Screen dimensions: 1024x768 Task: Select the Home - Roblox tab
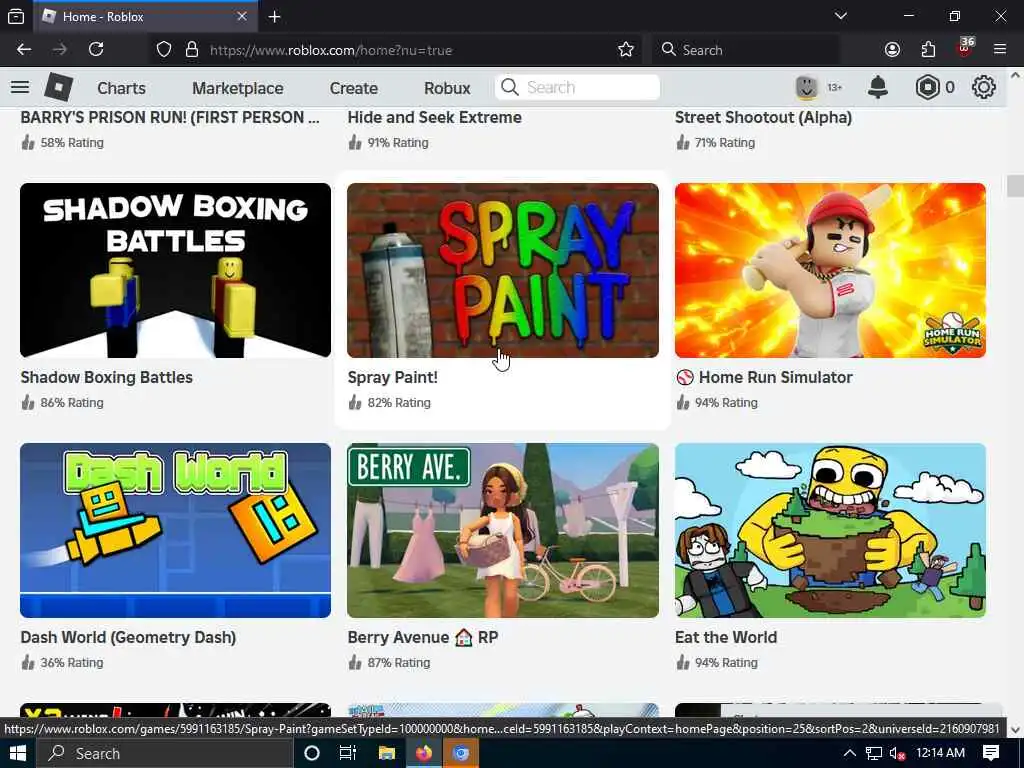pyautogui.click(x=147, y=16)
